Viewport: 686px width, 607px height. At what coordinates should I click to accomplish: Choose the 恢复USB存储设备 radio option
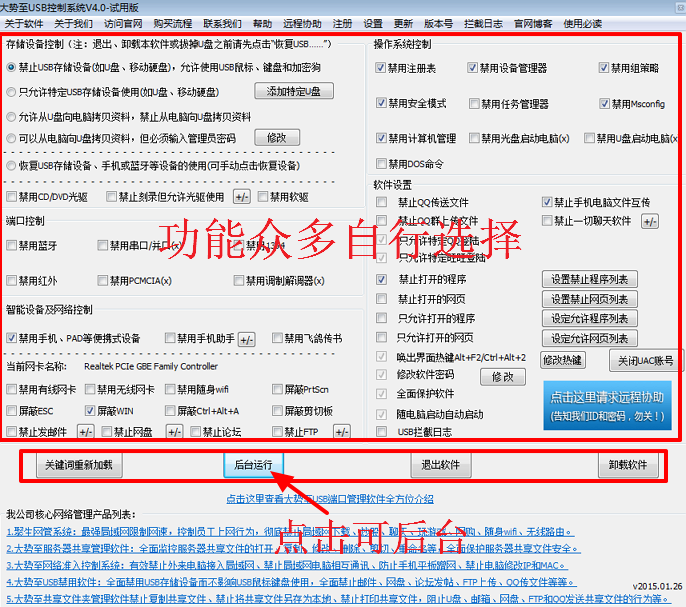point(11,166)
